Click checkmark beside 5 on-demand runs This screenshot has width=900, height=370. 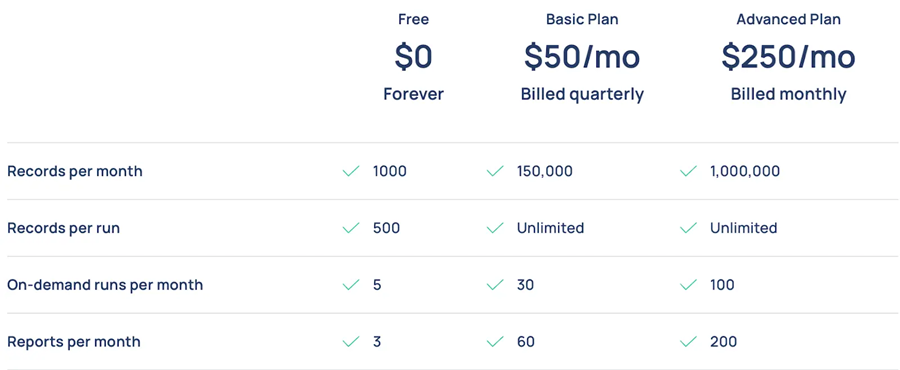(351, 285)
